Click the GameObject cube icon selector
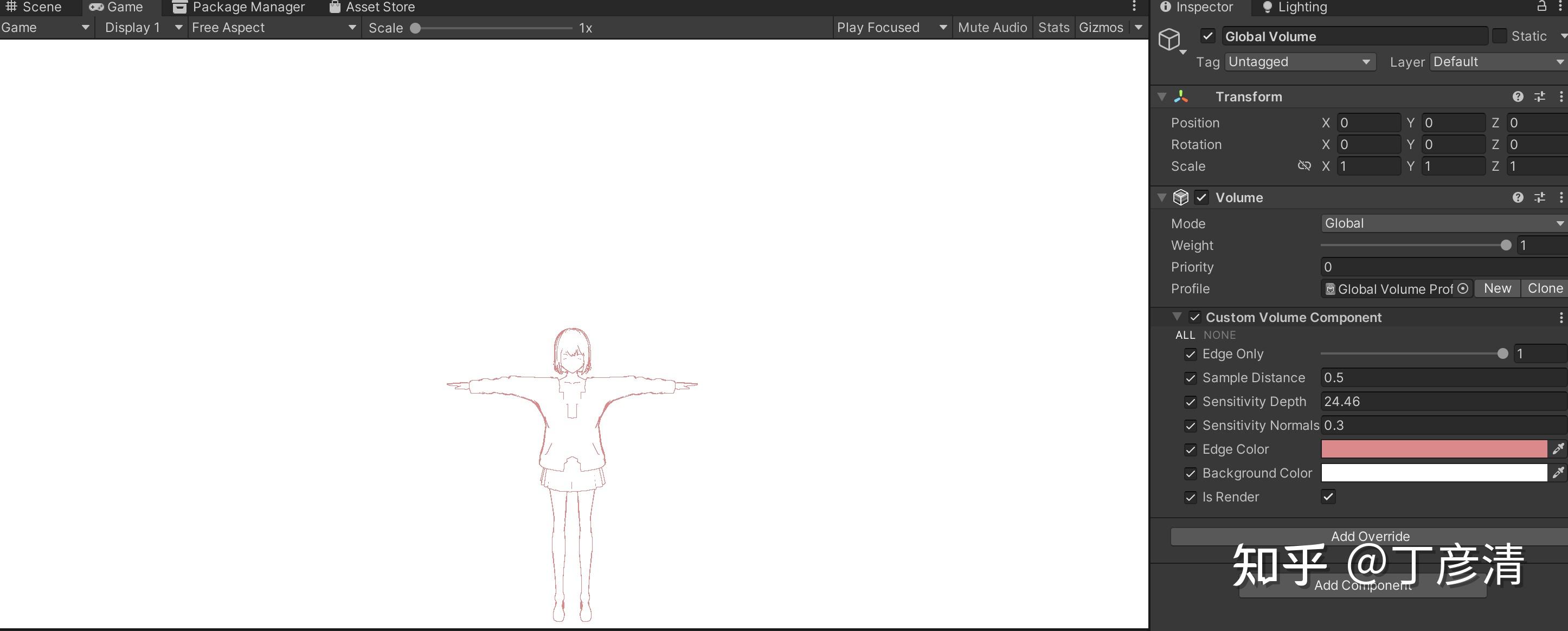Screen dimensions: 1568x631 [1169, 40]
